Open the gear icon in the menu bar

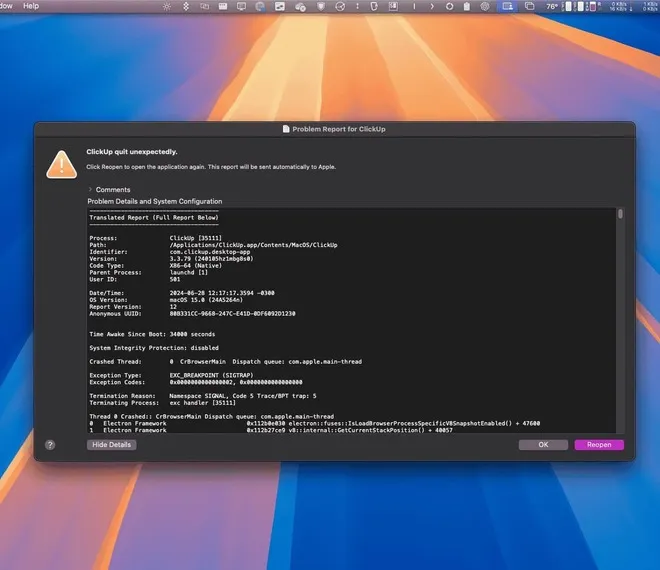click(x=485, y=6)
